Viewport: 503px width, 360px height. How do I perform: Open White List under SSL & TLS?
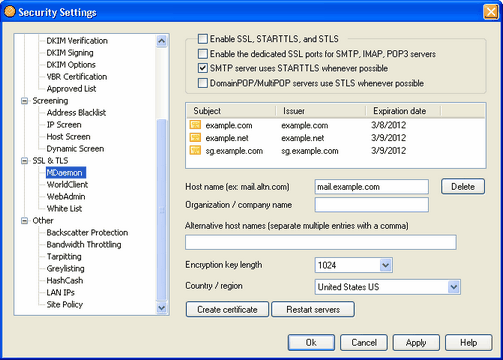coord(64,209)
